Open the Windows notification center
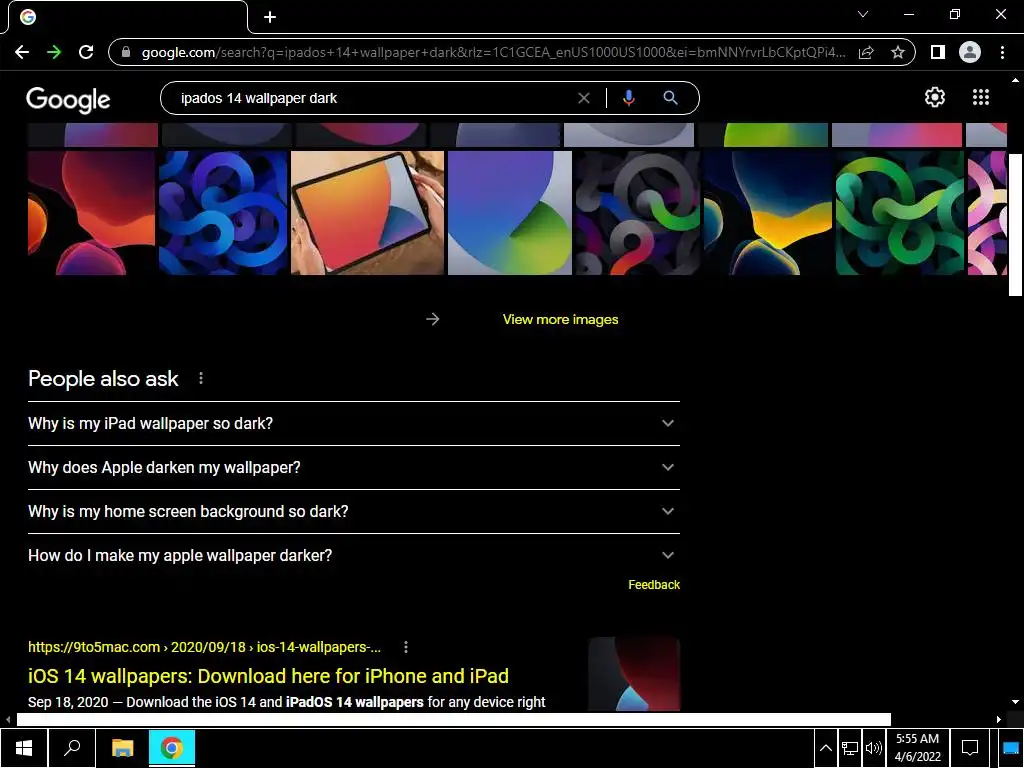1024x768 pixels. click(970, 748)
